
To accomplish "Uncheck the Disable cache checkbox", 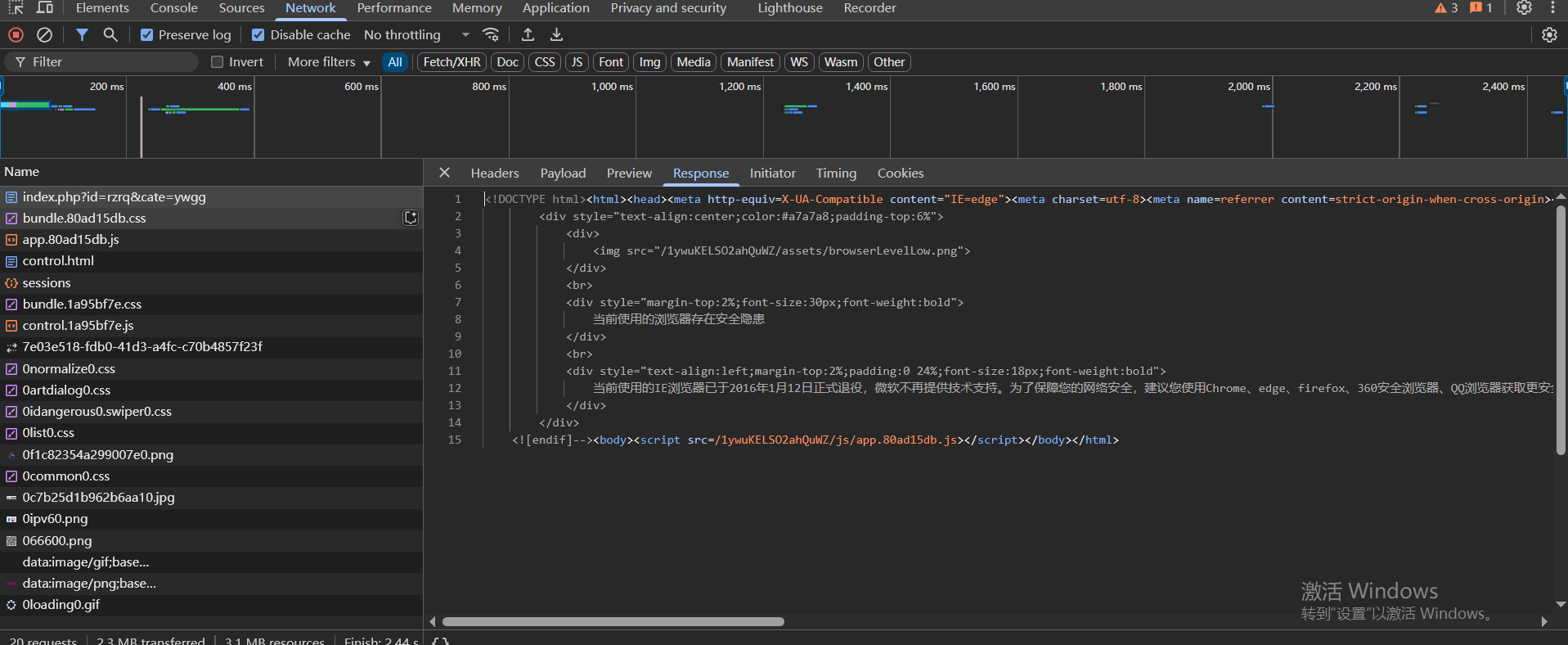I will pos(258,34).
